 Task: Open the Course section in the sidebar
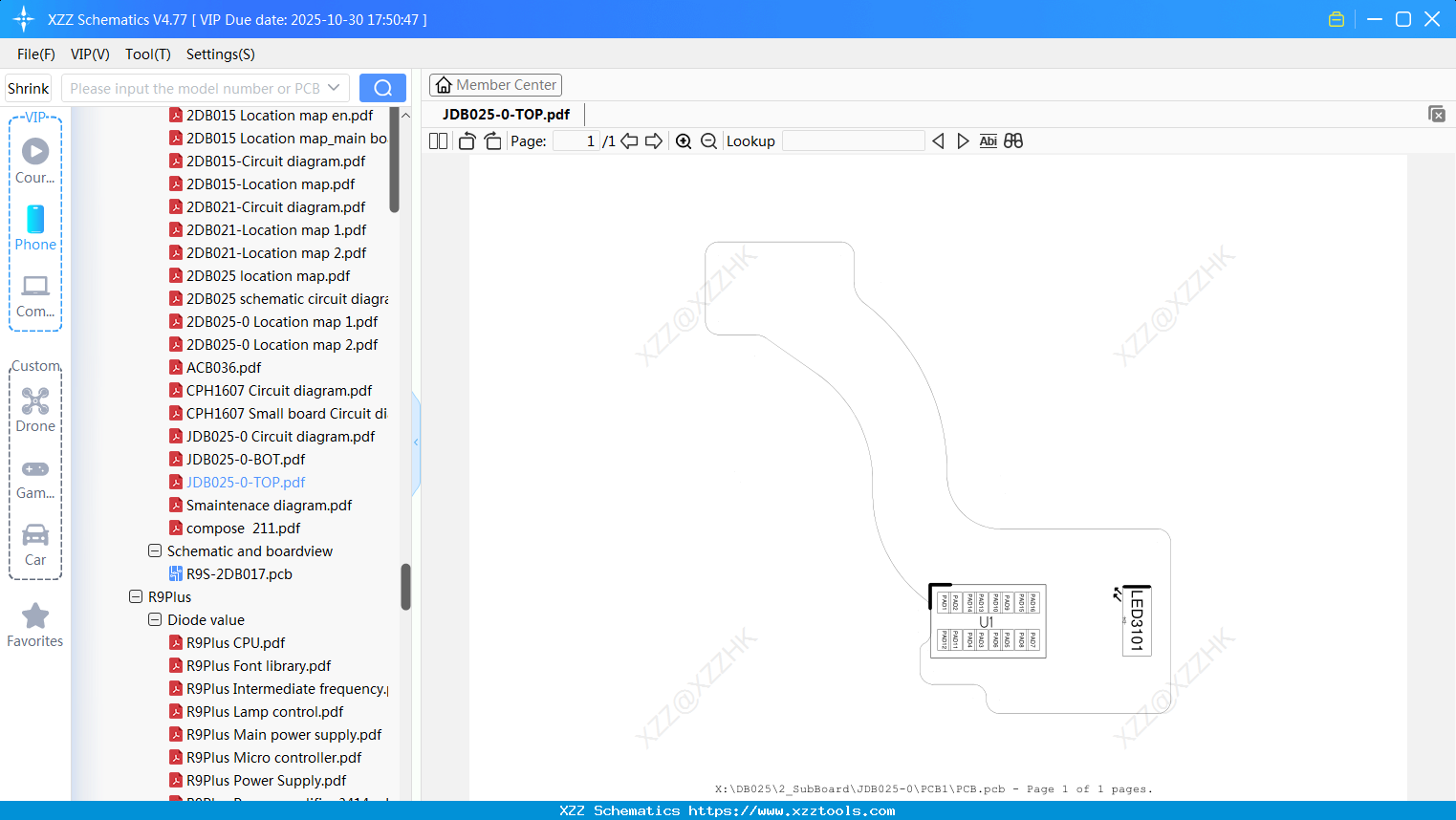click(35, 161)
